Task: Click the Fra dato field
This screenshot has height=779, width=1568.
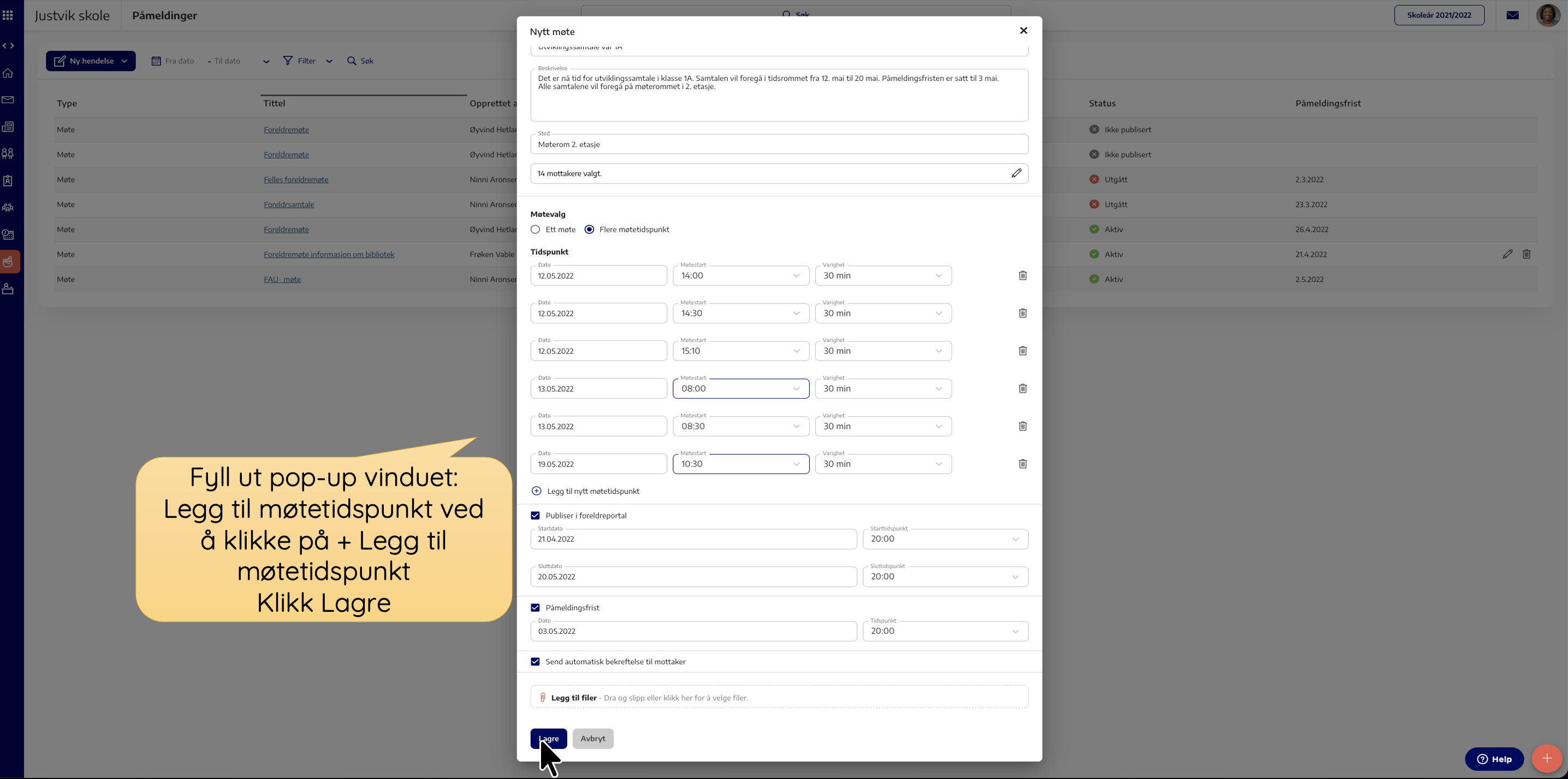Action: (173, 61)
